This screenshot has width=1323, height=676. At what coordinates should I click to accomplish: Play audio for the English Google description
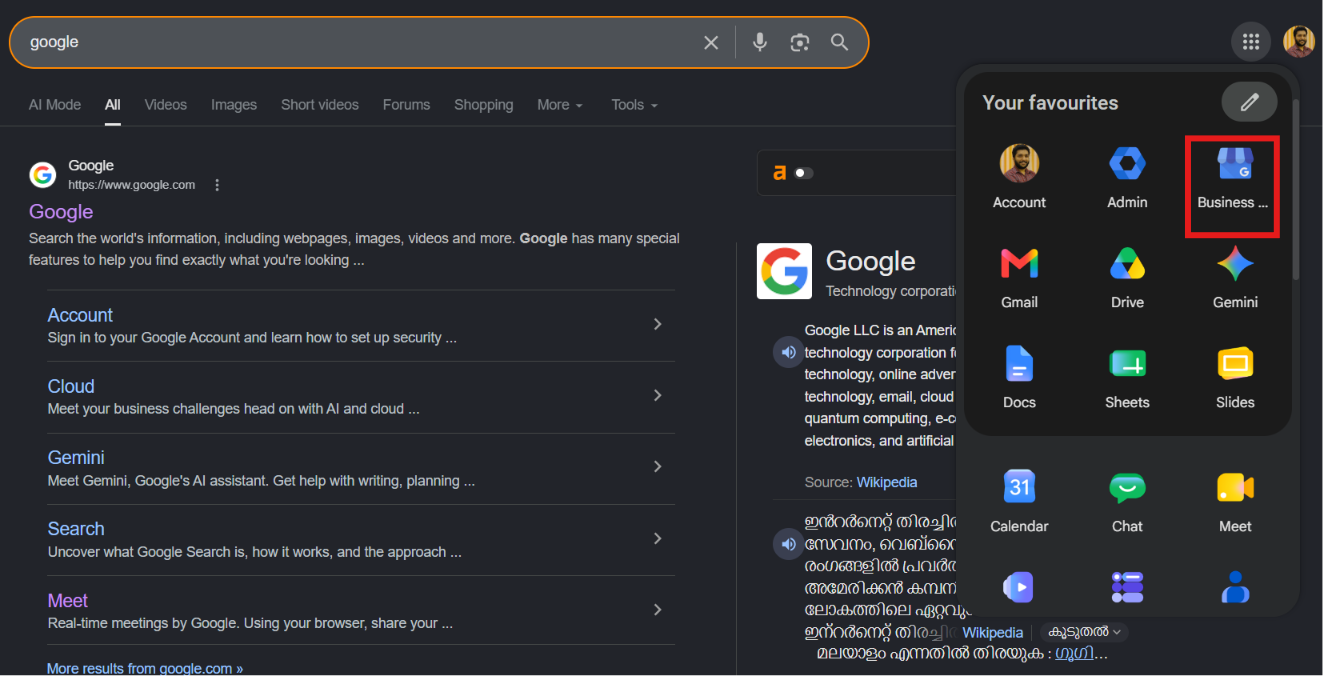coord(788,352)
